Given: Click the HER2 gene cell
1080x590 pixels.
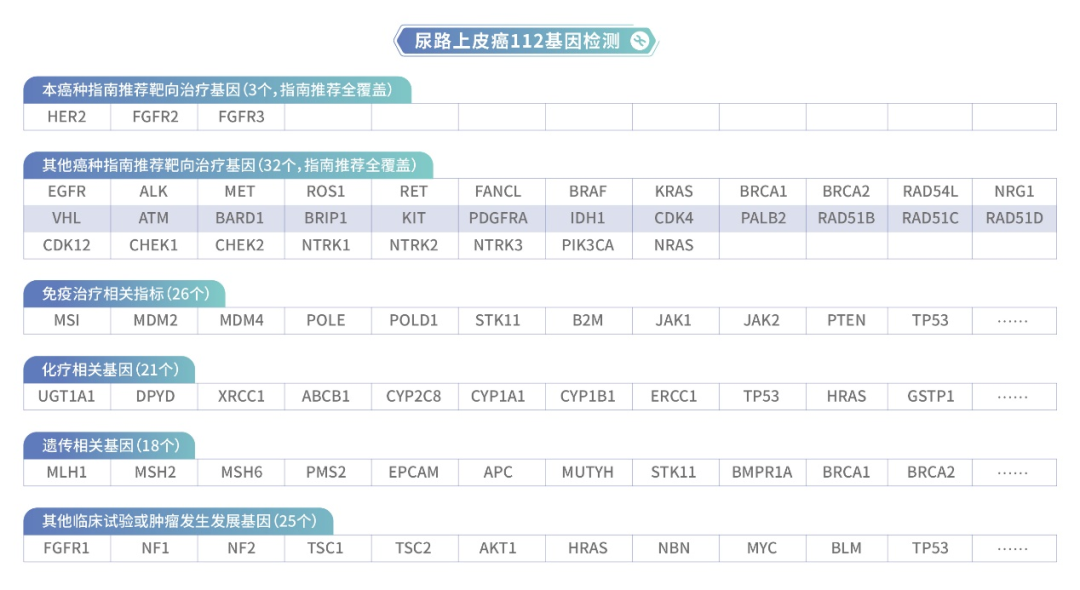Looking at the screenshot, I should click(x=67, y=117).
